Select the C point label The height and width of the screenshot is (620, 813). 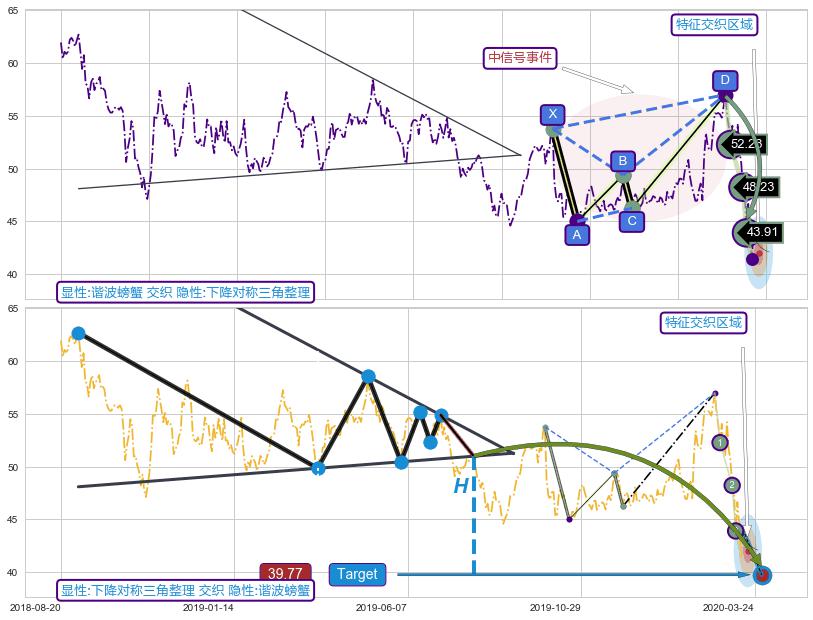pyautogui.click(x=631, y=221)
